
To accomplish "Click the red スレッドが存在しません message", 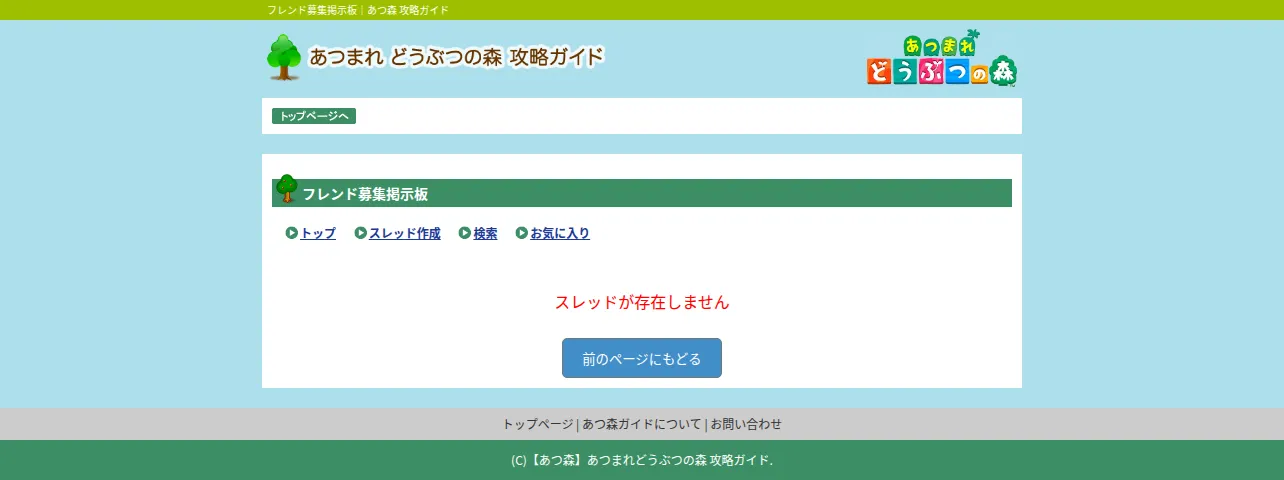I will tap(642, 302).
